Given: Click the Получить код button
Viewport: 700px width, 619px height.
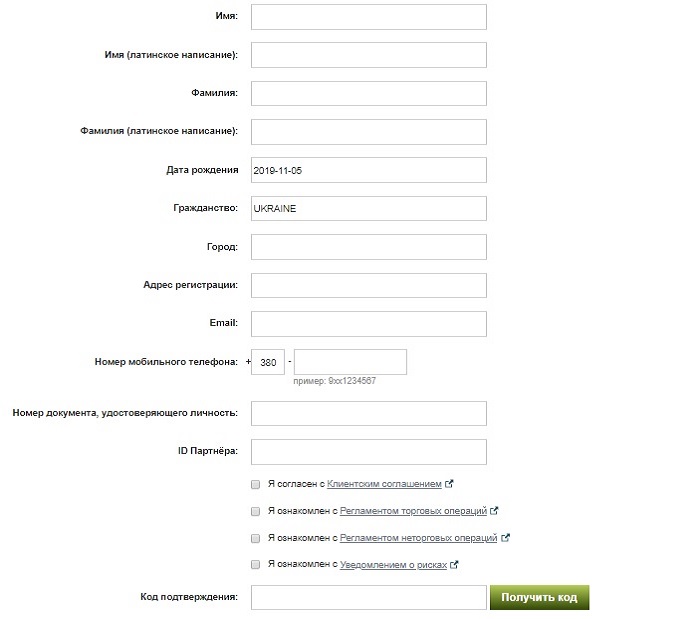Looking at the screenshot, I should [539, 598].
